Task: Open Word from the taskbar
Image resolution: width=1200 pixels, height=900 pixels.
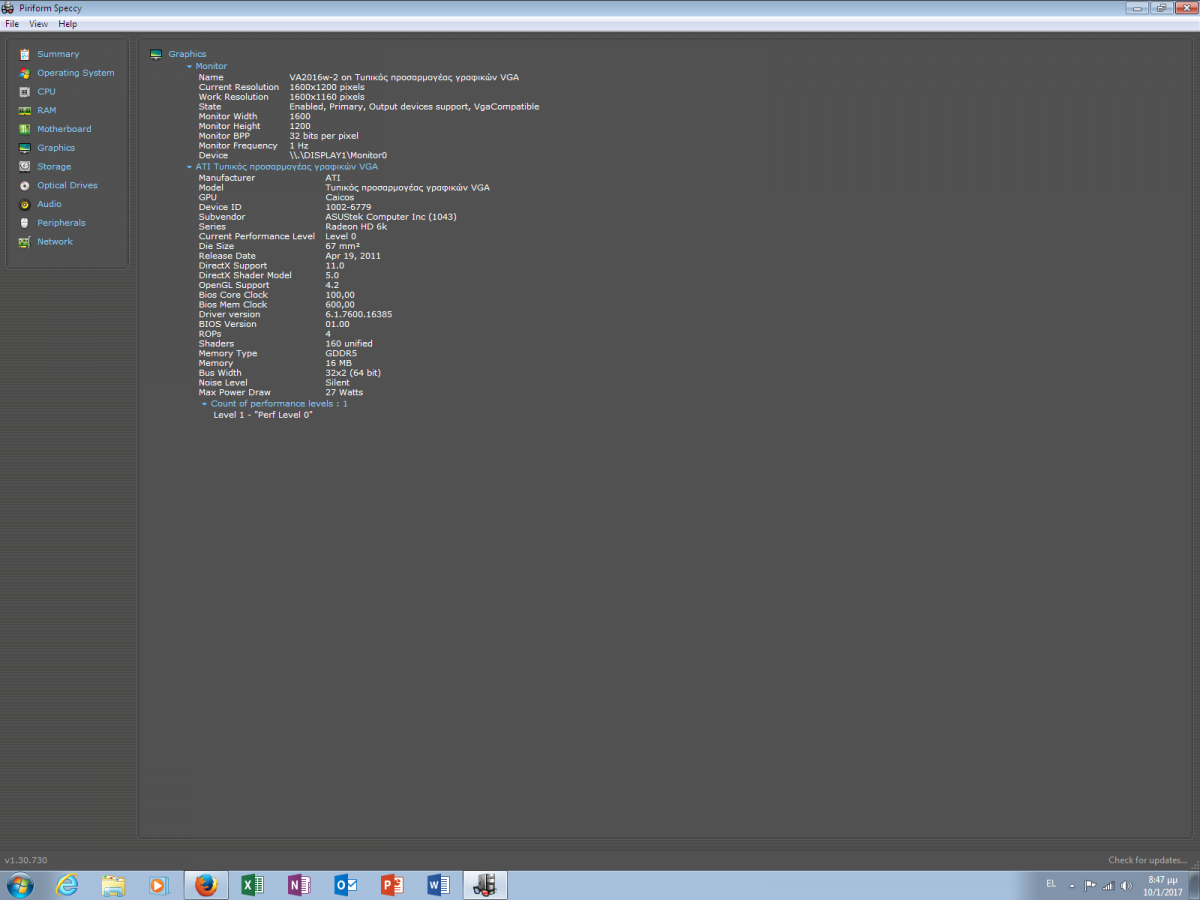Action: [438, 885]
